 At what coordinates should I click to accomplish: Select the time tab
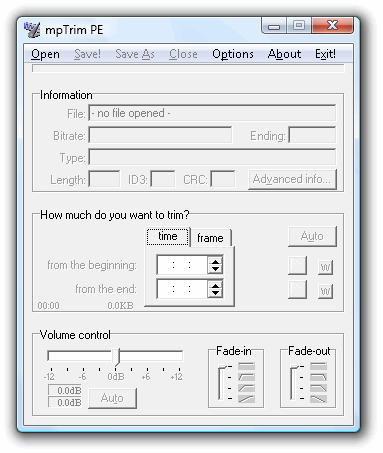coord(168,236)
